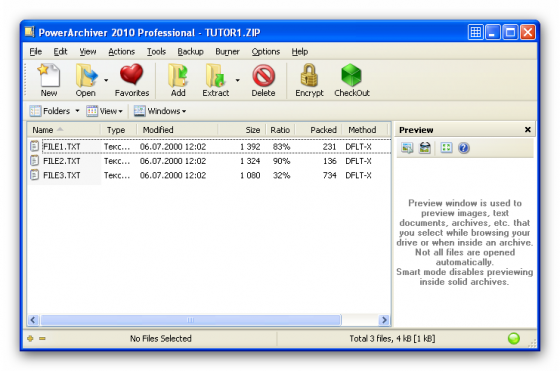The image size is (560, 371).
Task: Click the Favorites heart icon
Action: [131, 75]
